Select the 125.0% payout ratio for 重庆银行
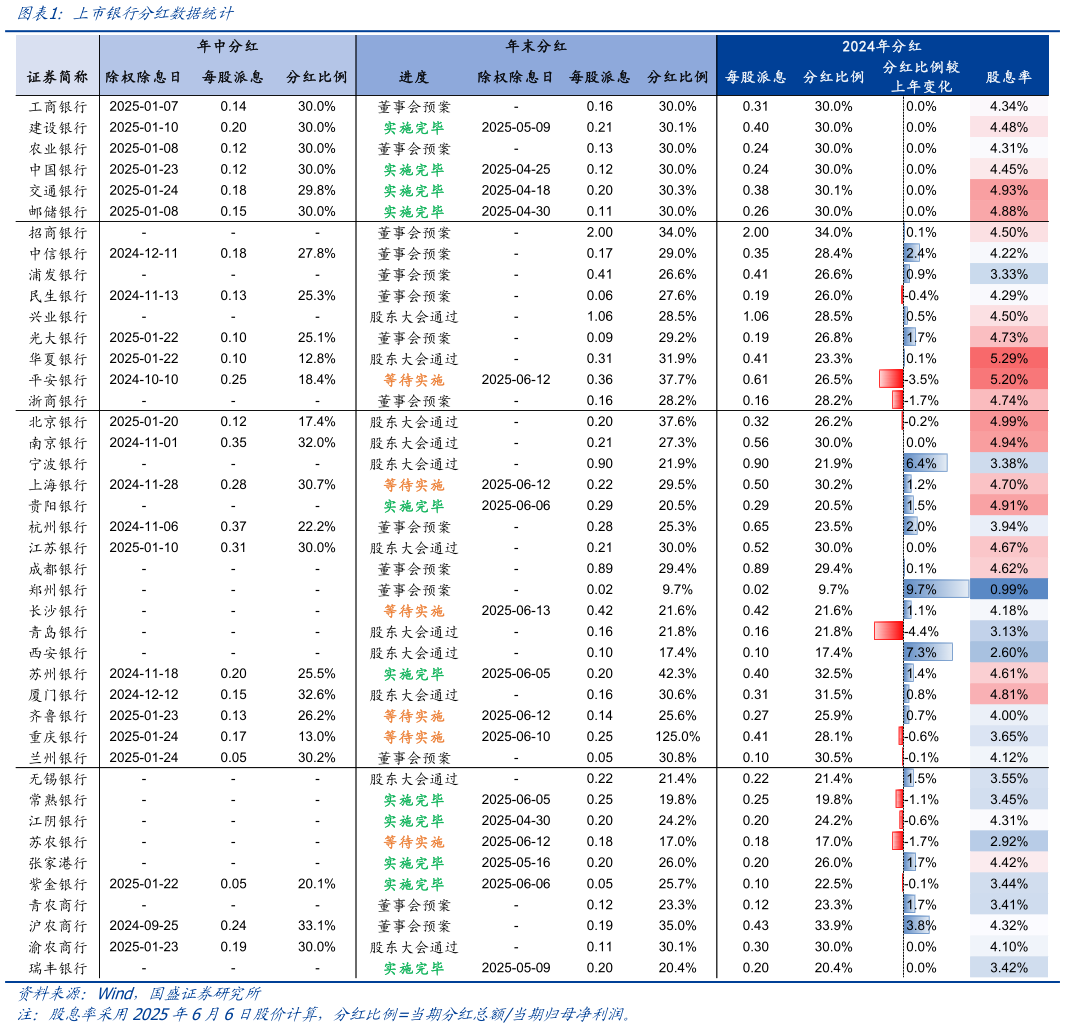1065x1028 pixels. 677,737
